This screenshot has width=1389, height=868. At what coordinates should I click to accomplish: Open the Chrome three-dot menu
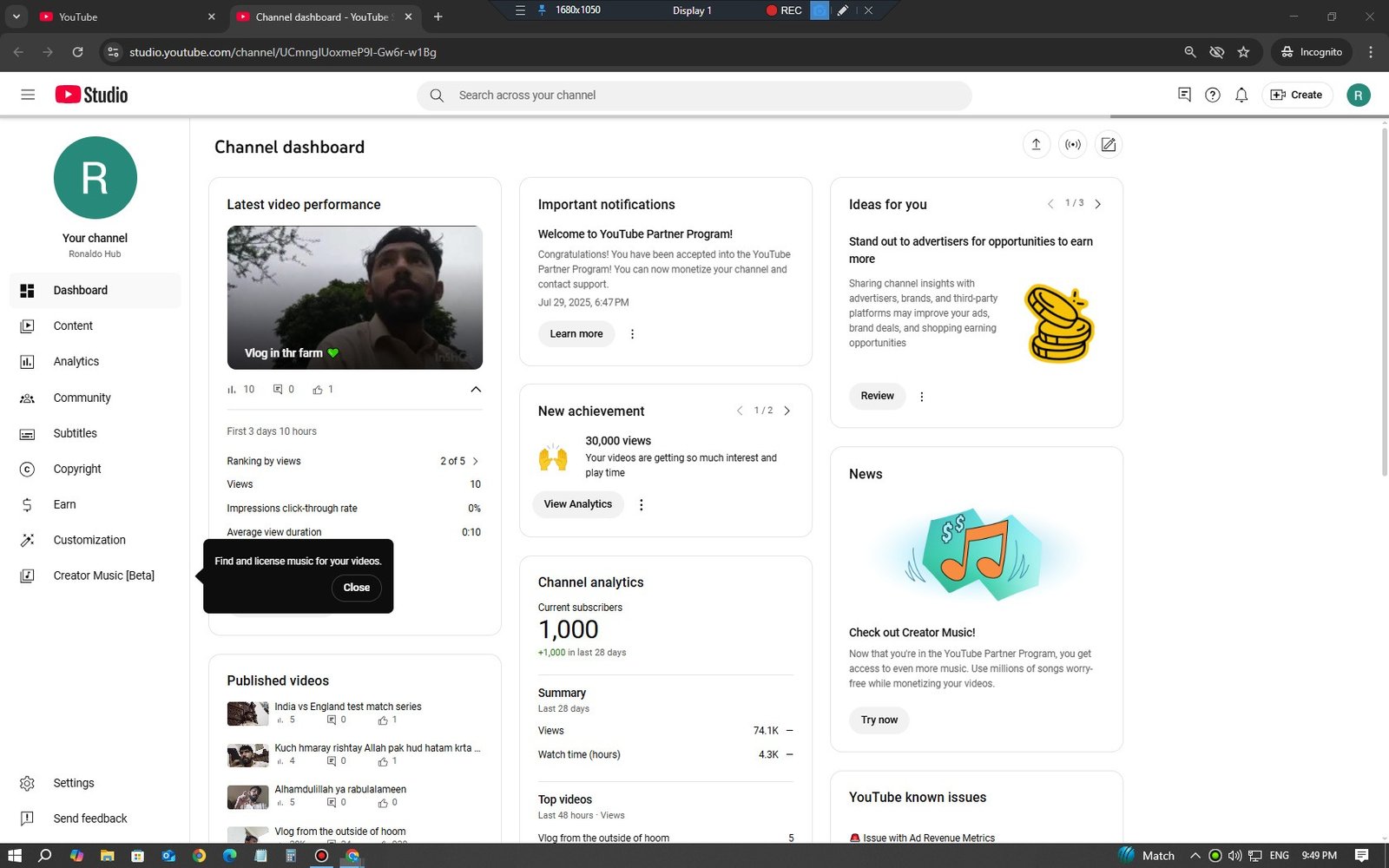point(1371,52)
